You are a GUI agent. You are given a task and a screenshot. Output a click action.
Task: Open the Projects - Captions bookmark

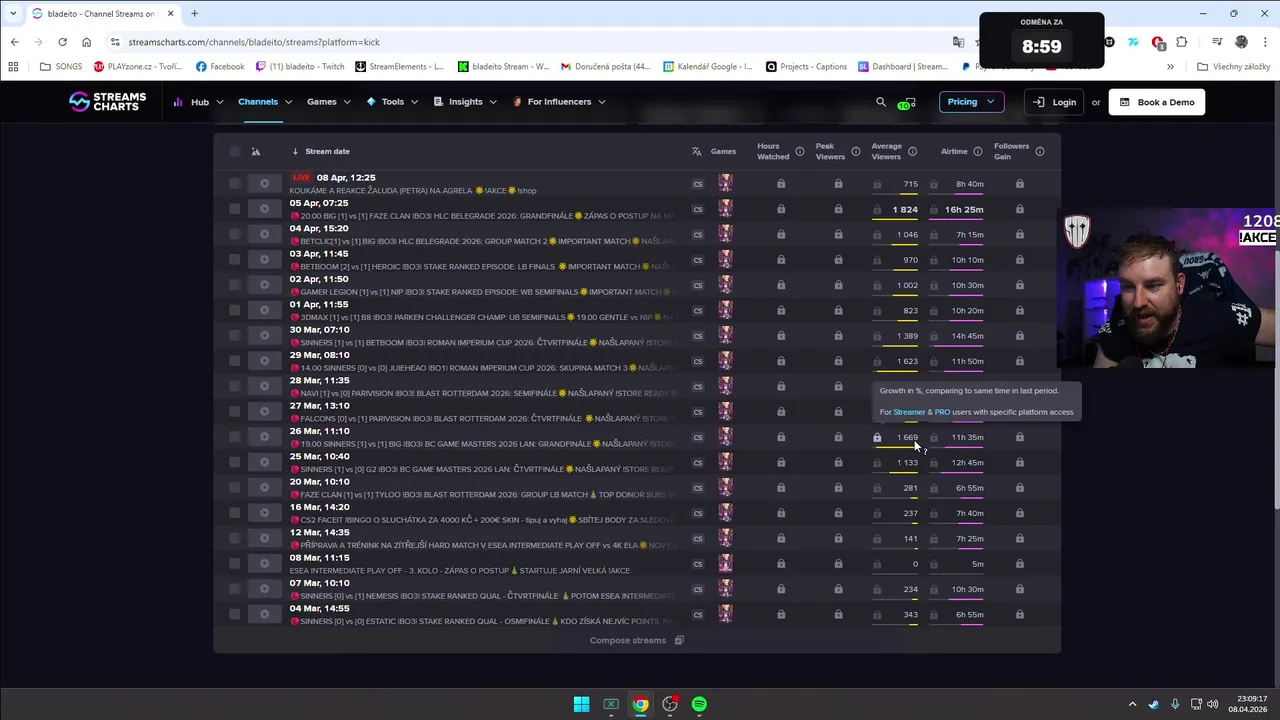pyautogui.click(x=806, y=67)
